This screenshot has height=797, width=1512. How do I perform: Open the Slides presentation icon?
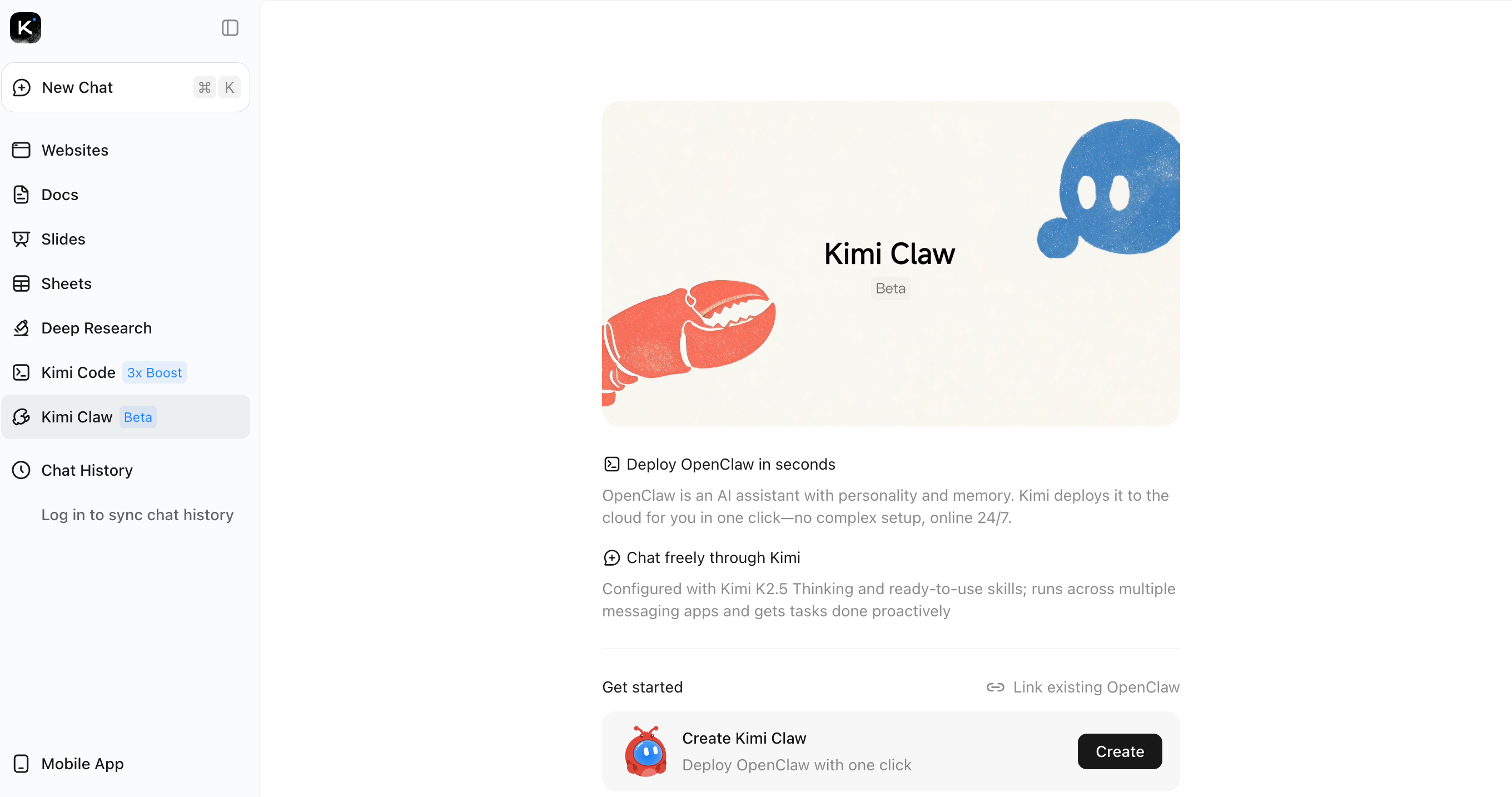(21, 240)
